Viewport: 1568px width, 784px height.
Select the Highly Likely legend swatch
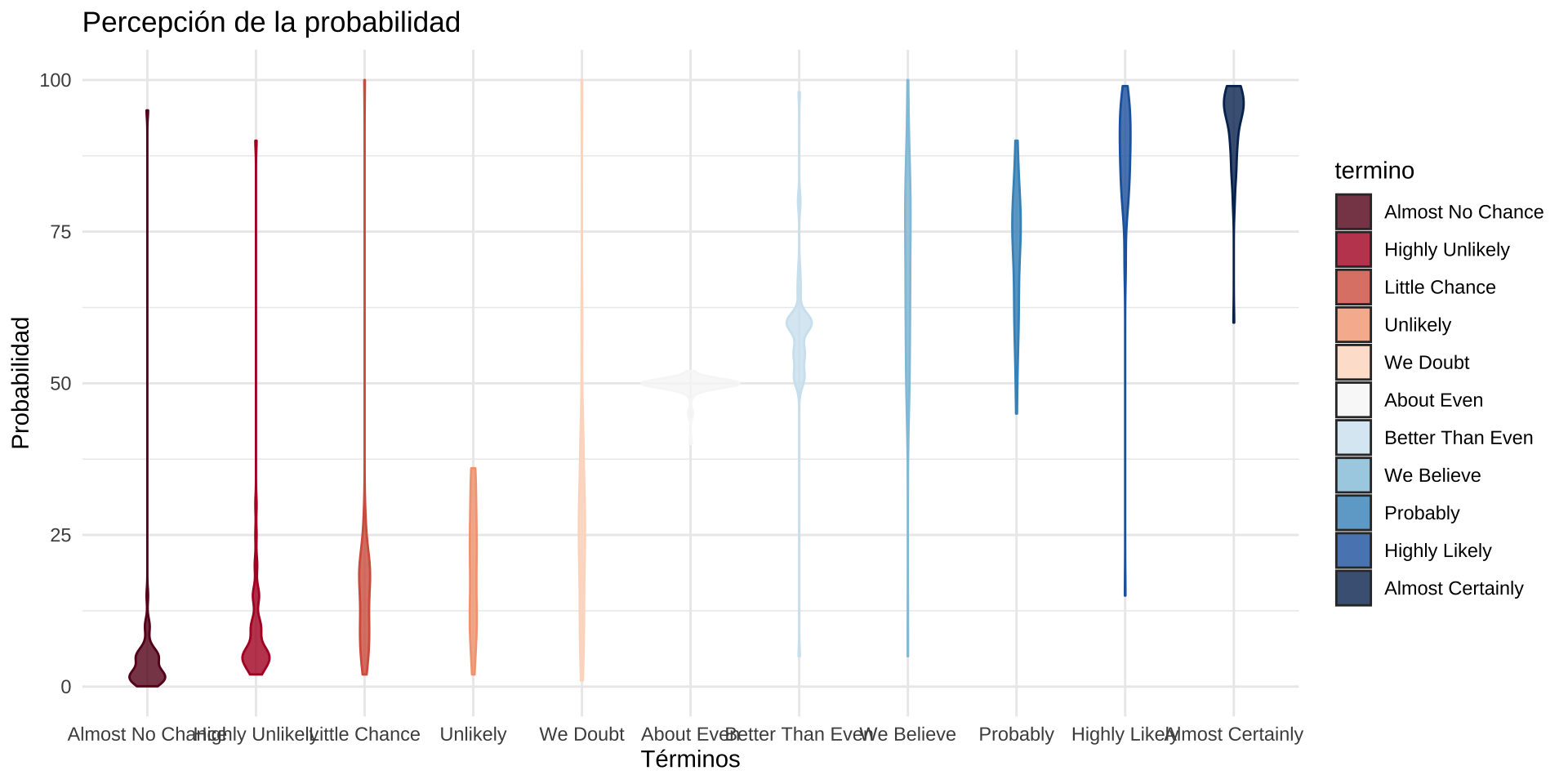1353,550
